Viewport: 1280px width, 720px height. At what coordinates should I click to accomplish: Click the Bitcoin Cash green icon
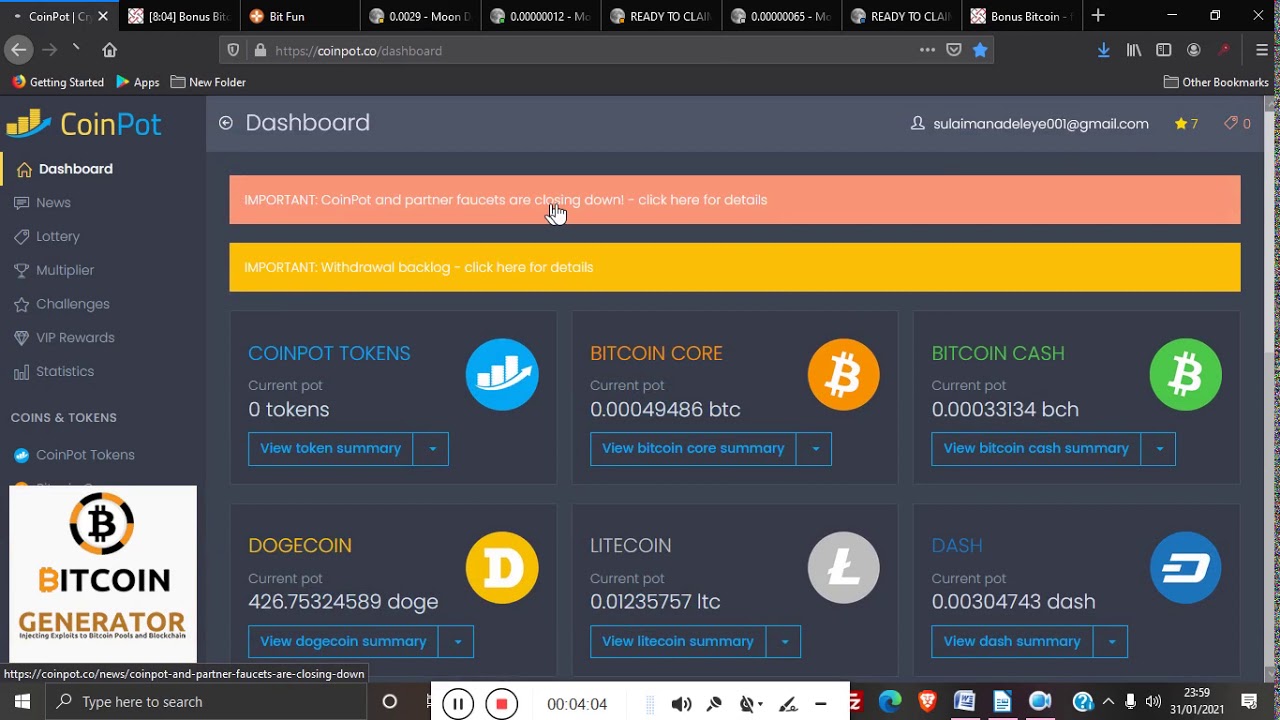pos(1186,375)
